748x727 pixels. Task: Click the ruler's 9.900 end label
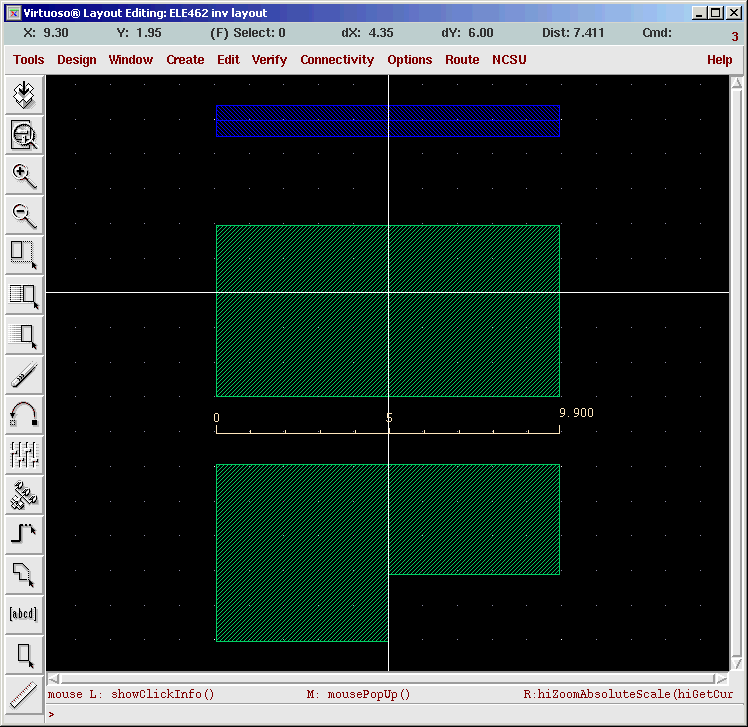576,413
